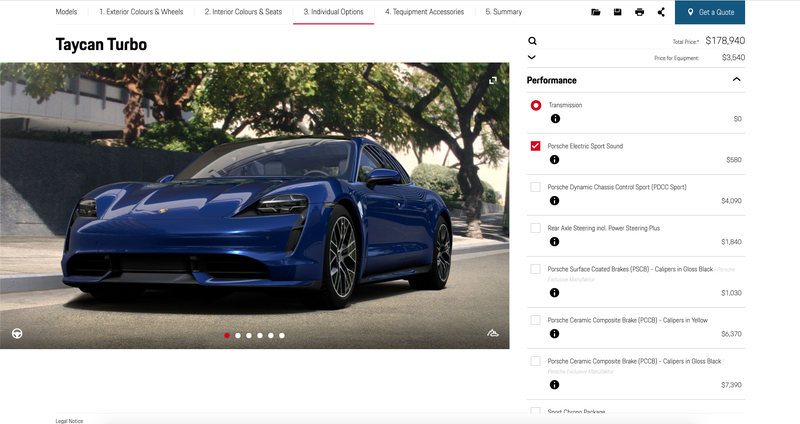Click the $4,090 PDCC Sport price
This screenshot has height=424, width=800.
(x=731, y=201)
